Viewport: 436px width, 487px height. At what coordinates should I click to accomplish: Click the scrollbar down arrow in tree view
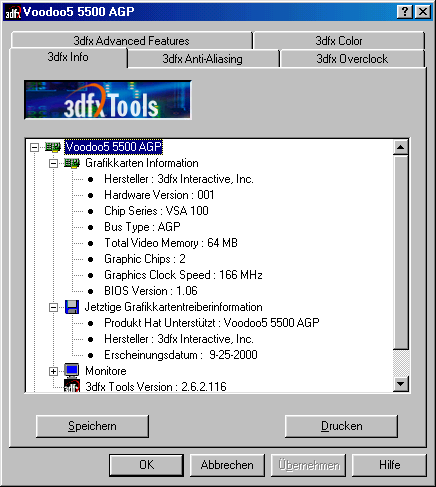(400, 384)
